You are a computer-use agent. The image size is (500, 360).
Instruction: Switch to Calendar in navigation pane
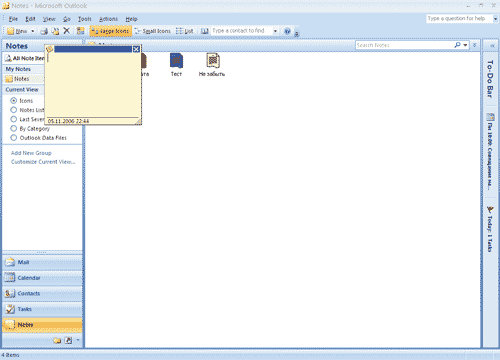(42, 278)
